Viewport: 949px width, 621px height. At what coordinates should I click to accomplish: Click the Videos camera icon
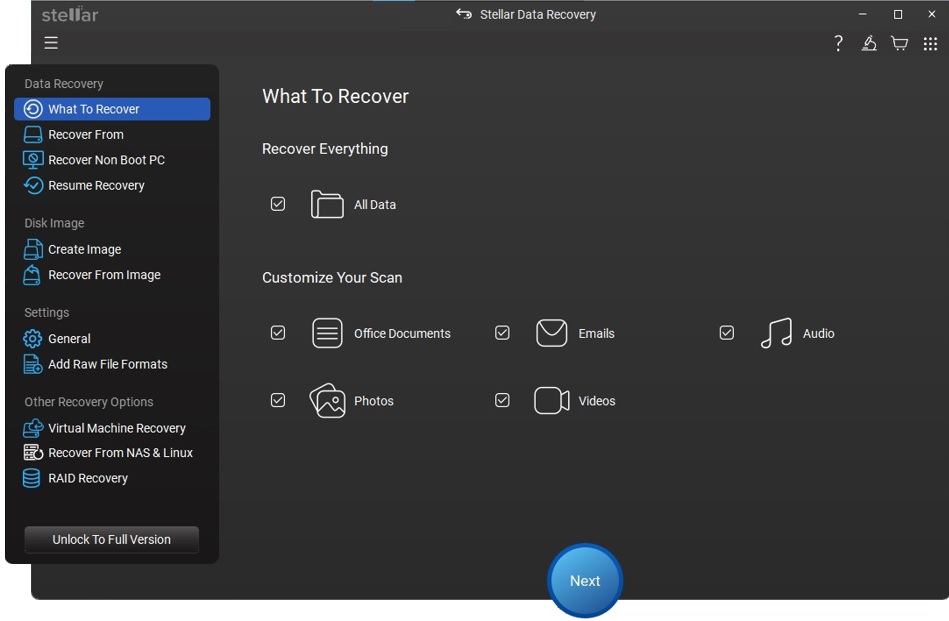[x=551, y=400]
